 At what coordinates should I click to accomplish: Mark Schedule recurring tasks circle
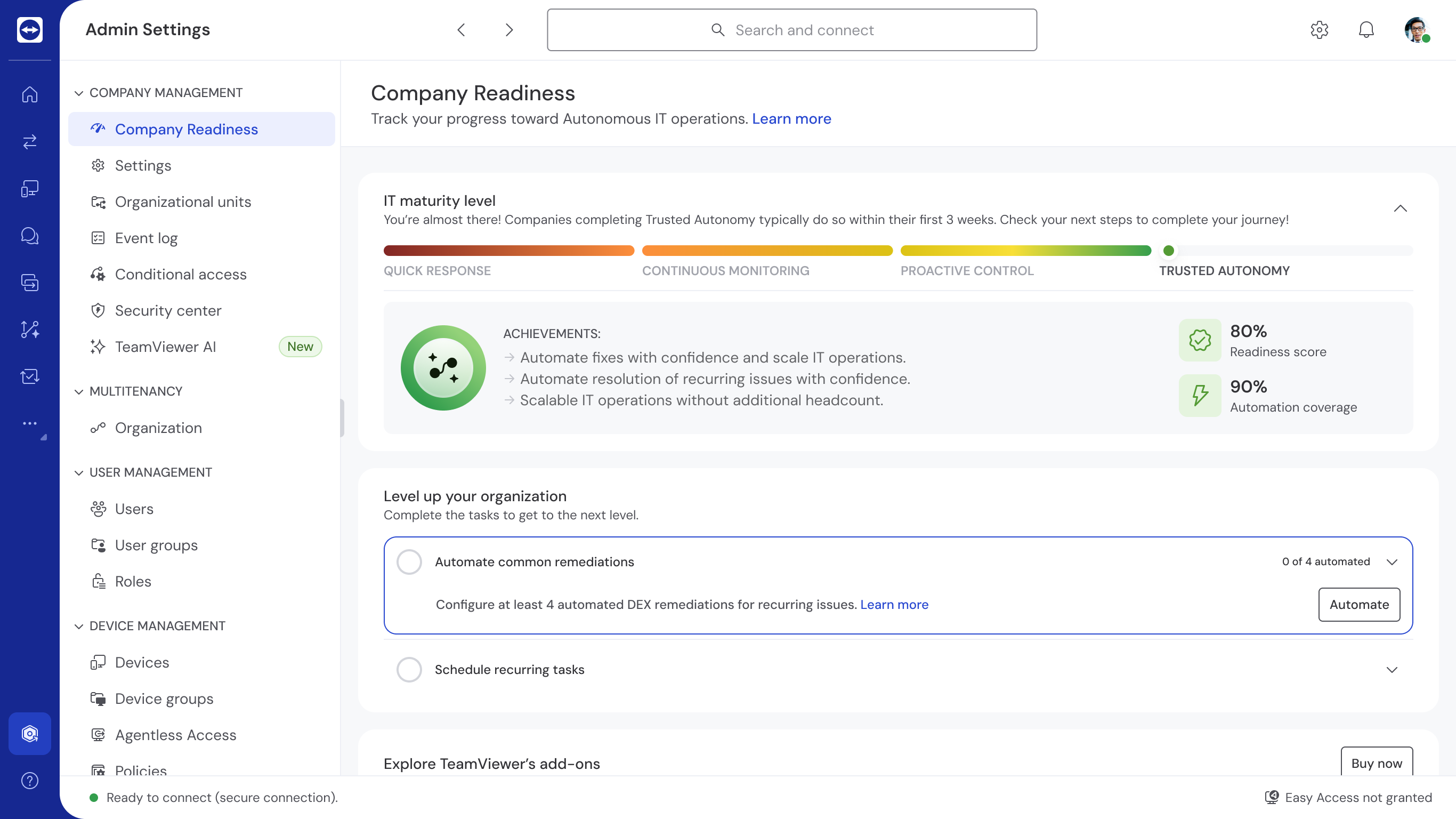pyautogui.click(x=409, y=669)
